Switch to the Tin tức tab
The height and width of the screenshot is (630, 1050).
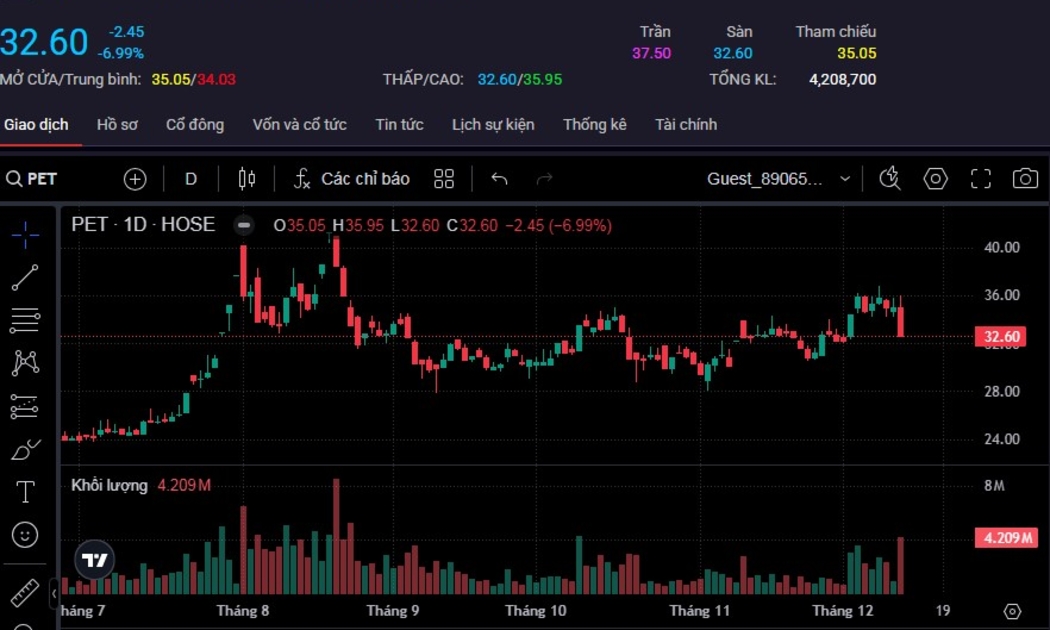(399, 125)
